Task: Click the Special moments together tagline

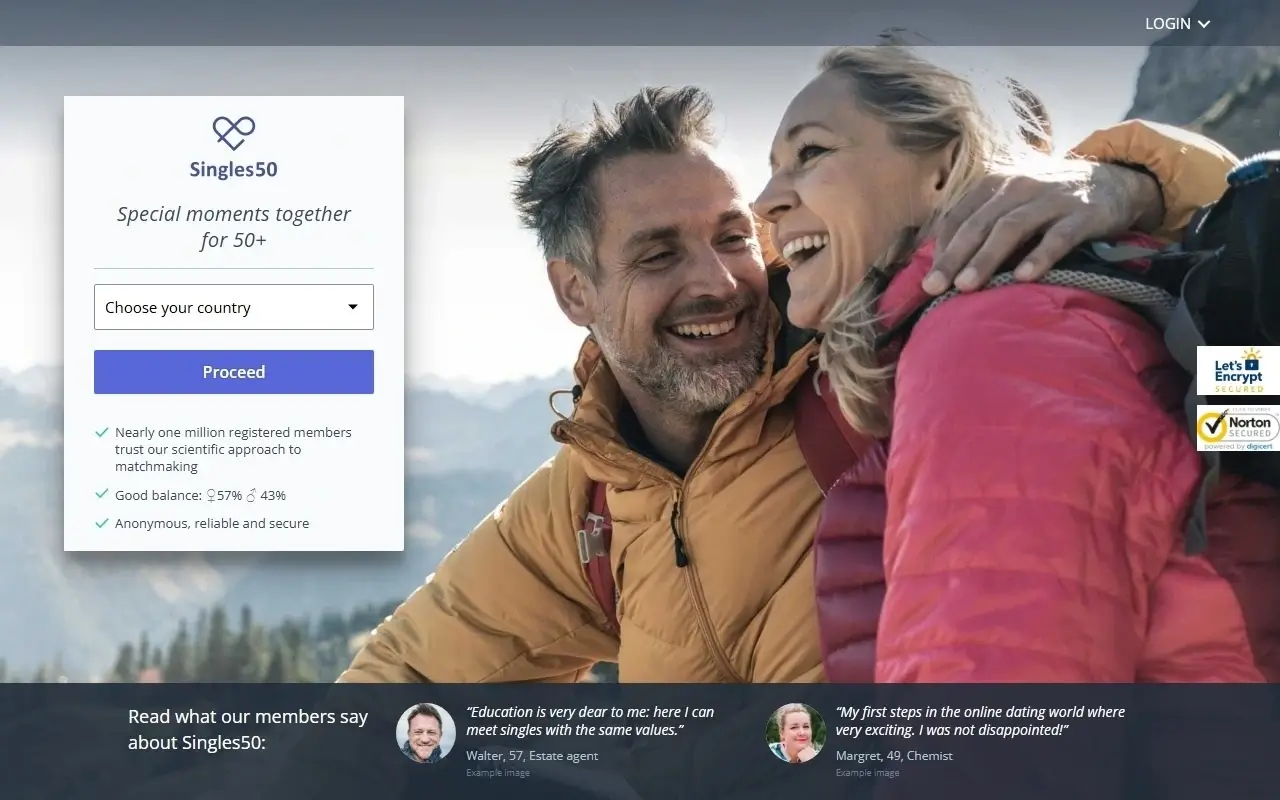Action: [x=234, y=227]
